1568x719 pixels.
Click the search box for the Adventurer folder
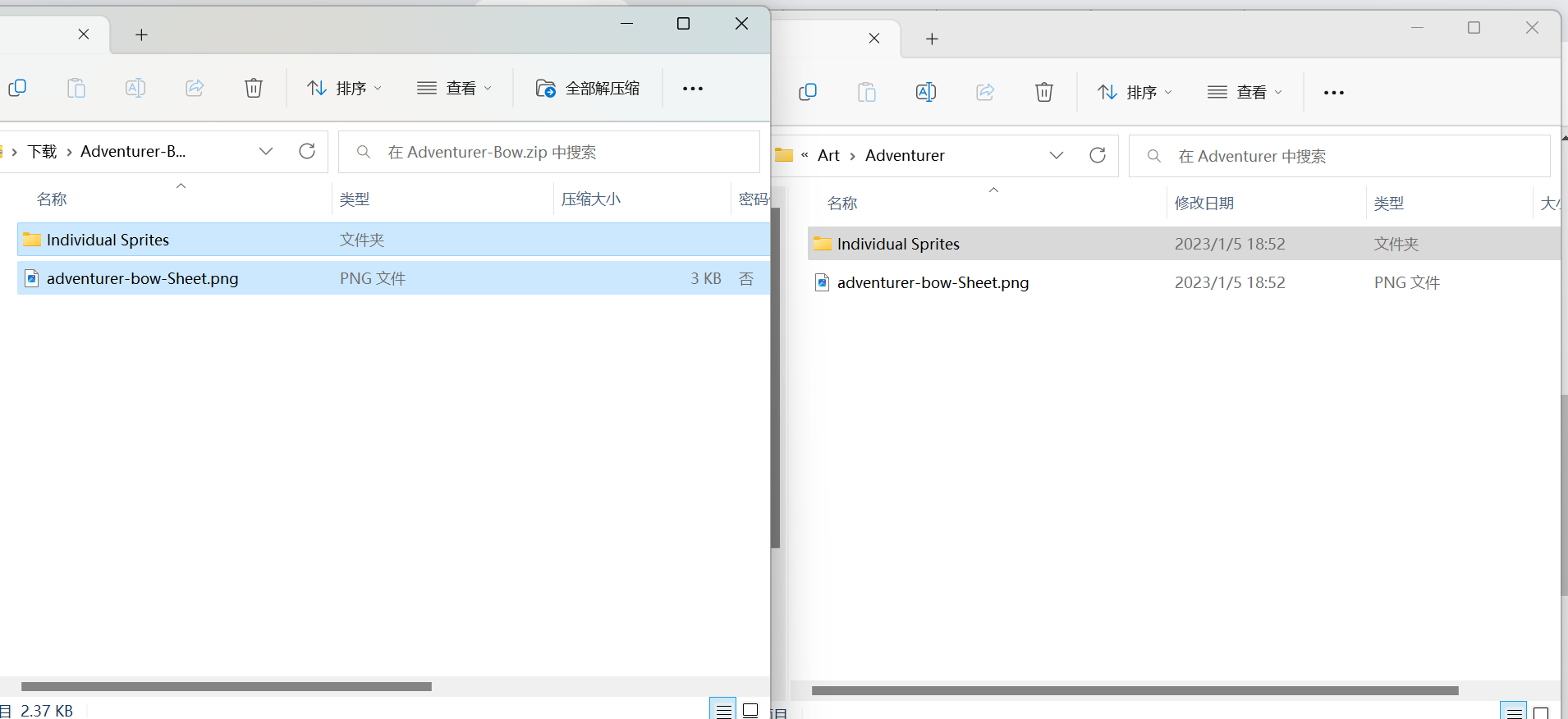(1340, 156)
